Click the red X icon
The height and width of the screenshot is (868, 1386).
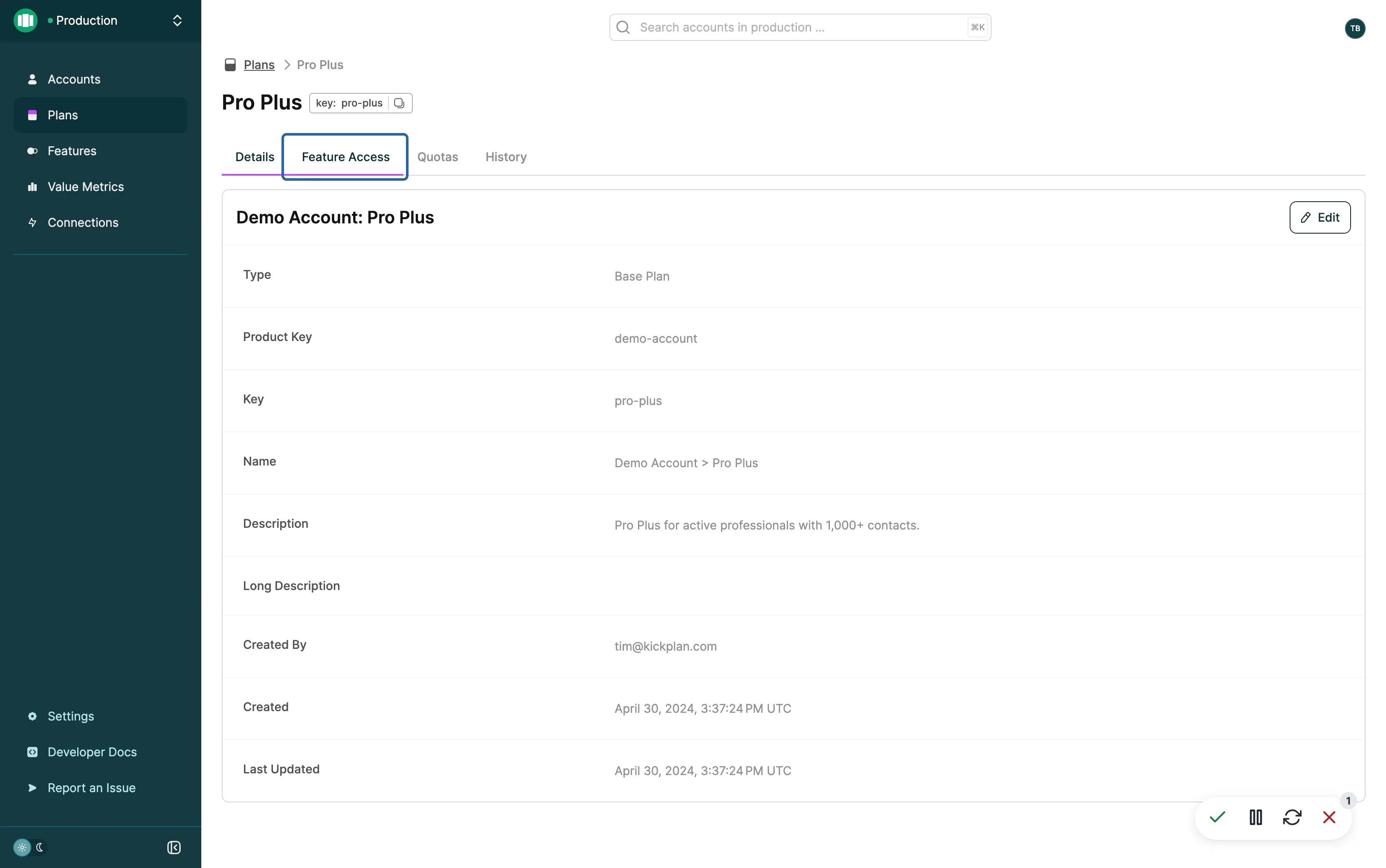point(1329,817)
